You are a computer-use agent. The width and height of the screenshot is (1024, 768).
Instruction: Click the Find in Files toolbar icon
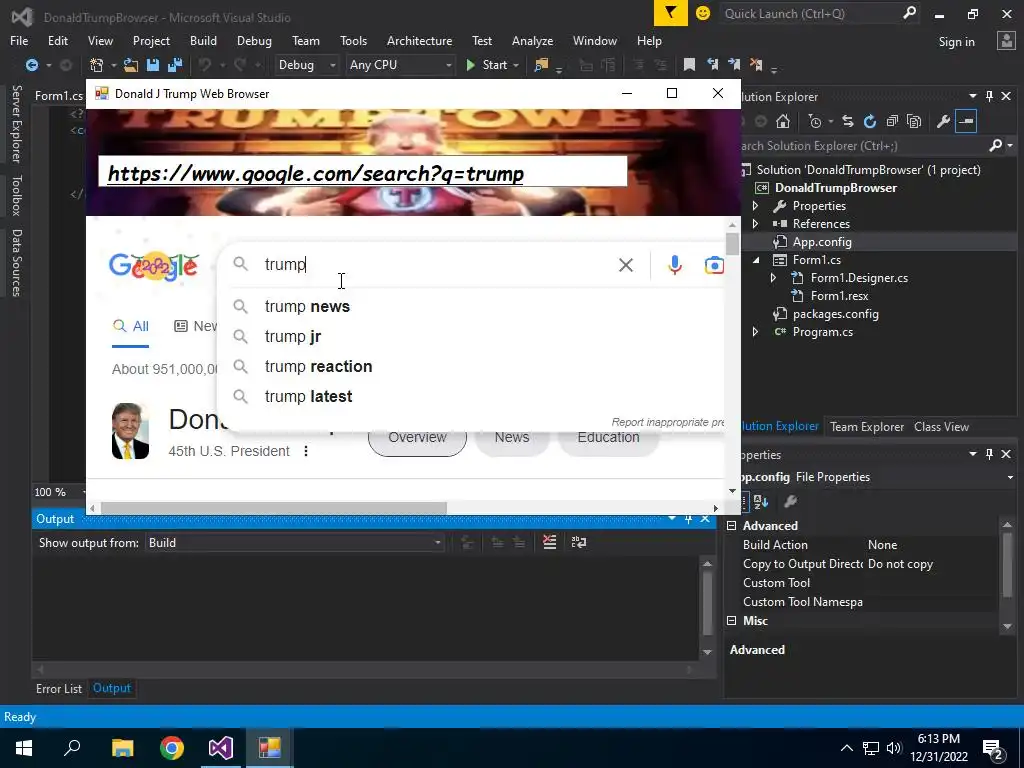[541, 65]
